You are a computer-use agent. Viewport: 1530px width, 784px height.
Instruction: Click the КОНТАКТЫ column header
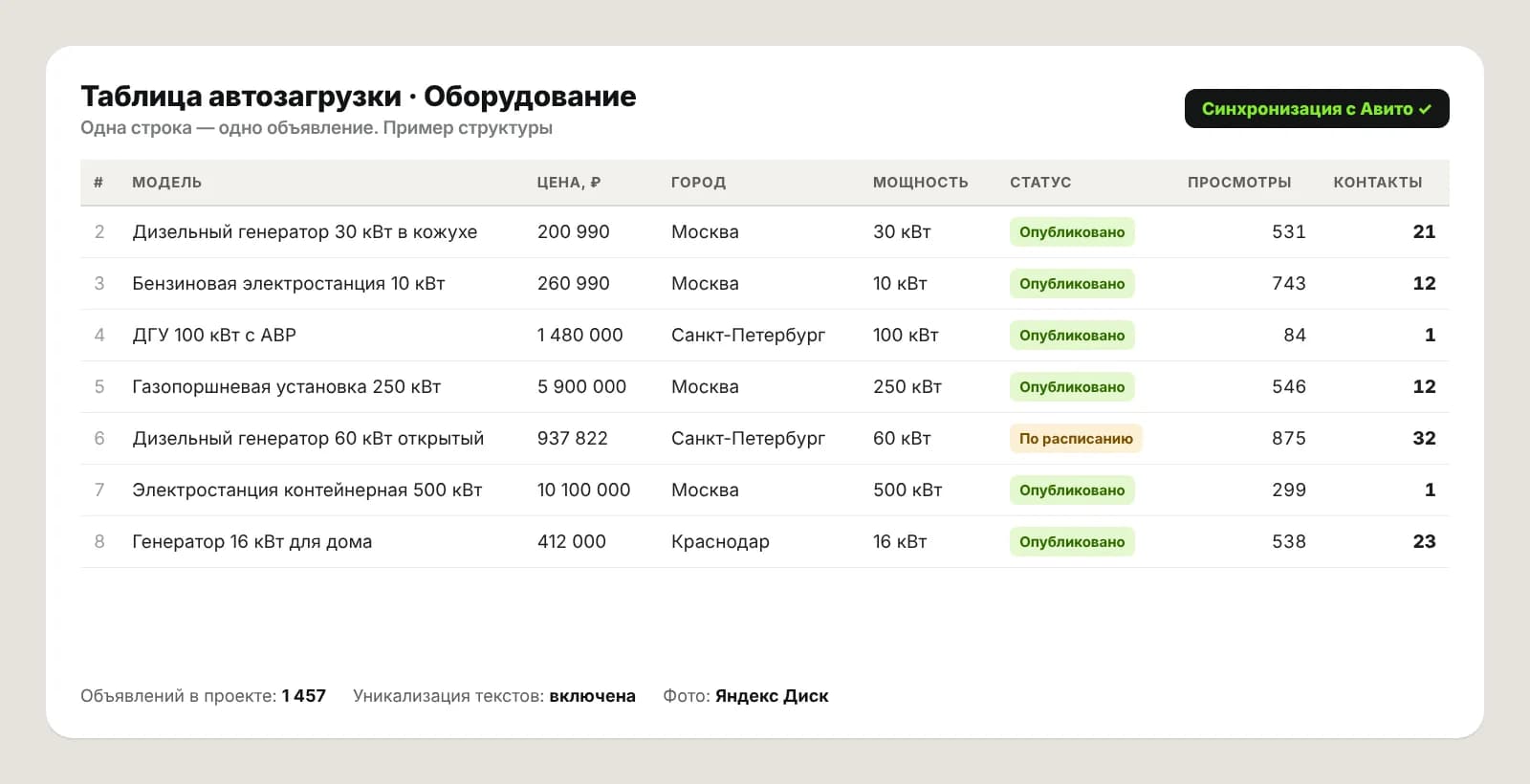coord(1378,183)
